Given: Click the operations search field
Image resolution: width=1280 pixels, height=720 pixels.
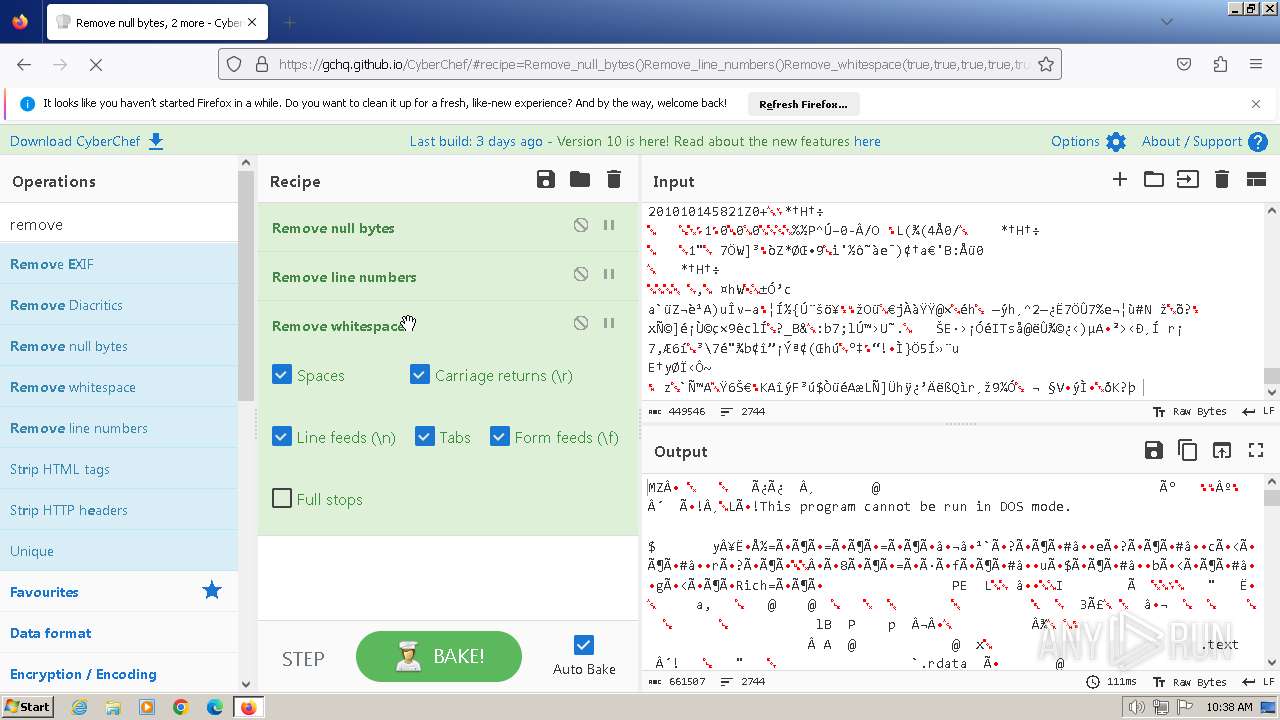Looking at the screenshot, I should pos(119,224).
